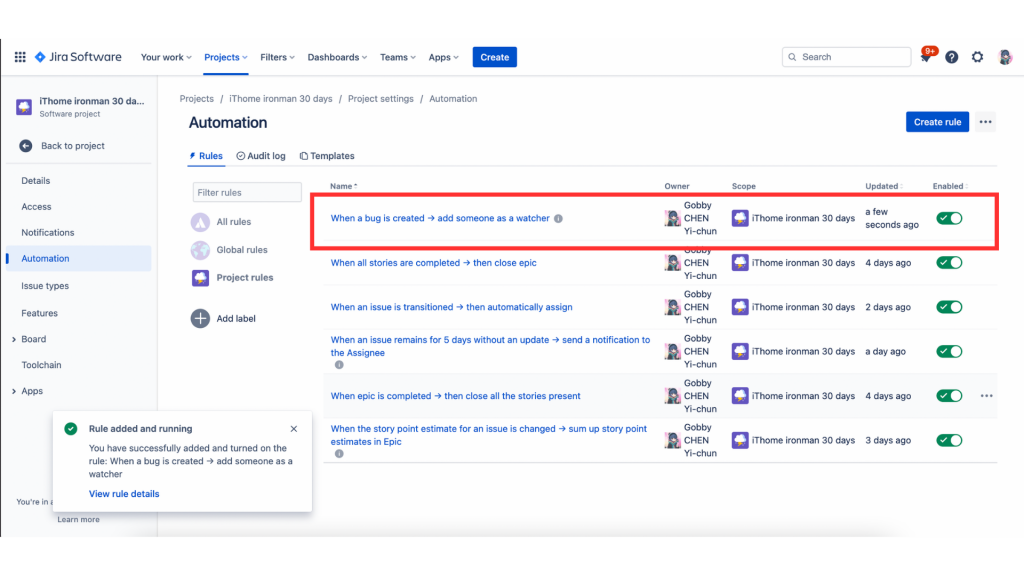The height and width of the screenshot is (576, 1024).
Task: Open the Dashboards dropdown
Action: (337, 57)
